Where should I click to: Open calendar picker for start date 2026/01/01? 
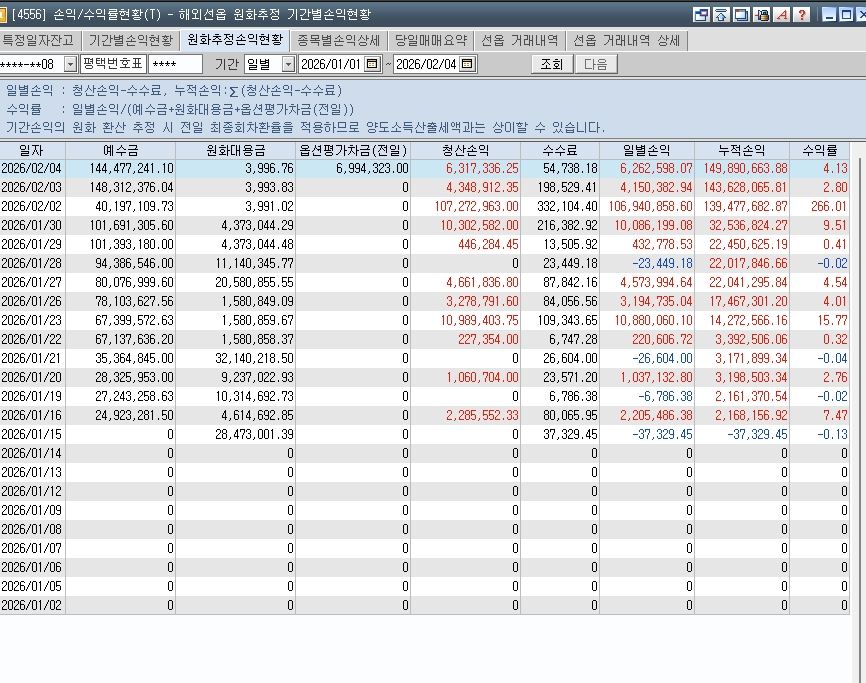[373, 64]
